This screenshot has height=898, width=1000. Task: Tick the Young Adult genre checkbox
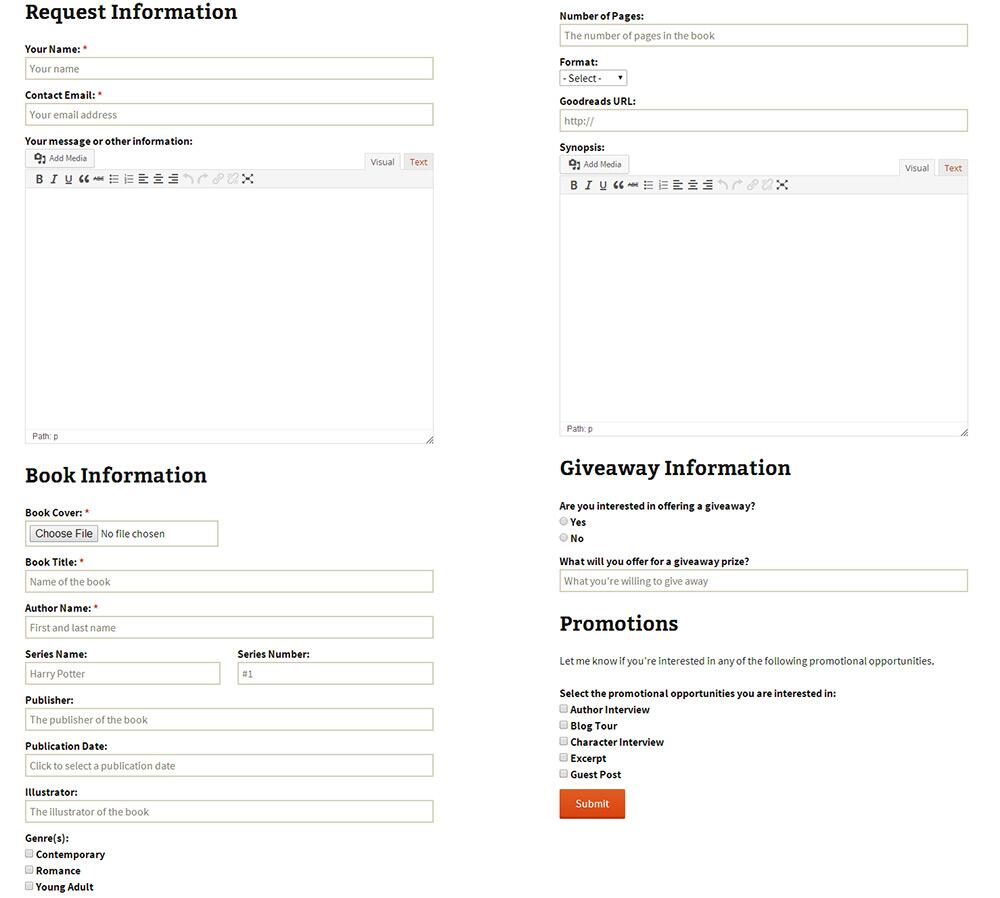[x=30, y=886]
